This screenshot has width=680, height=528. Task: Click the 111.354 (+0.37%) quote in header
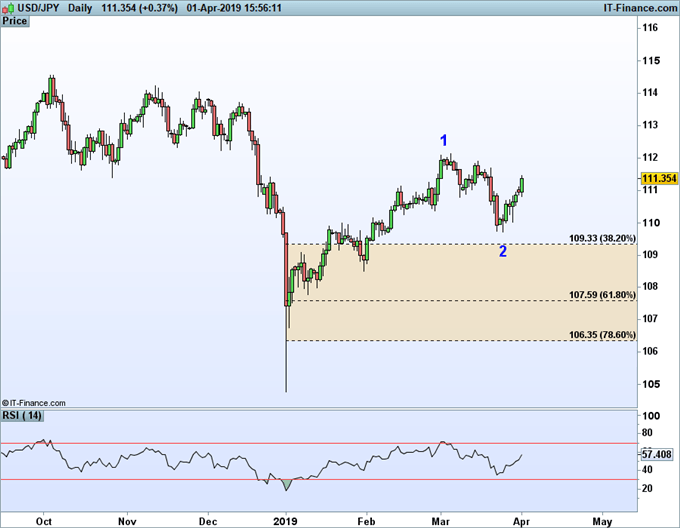click(140, 8)
